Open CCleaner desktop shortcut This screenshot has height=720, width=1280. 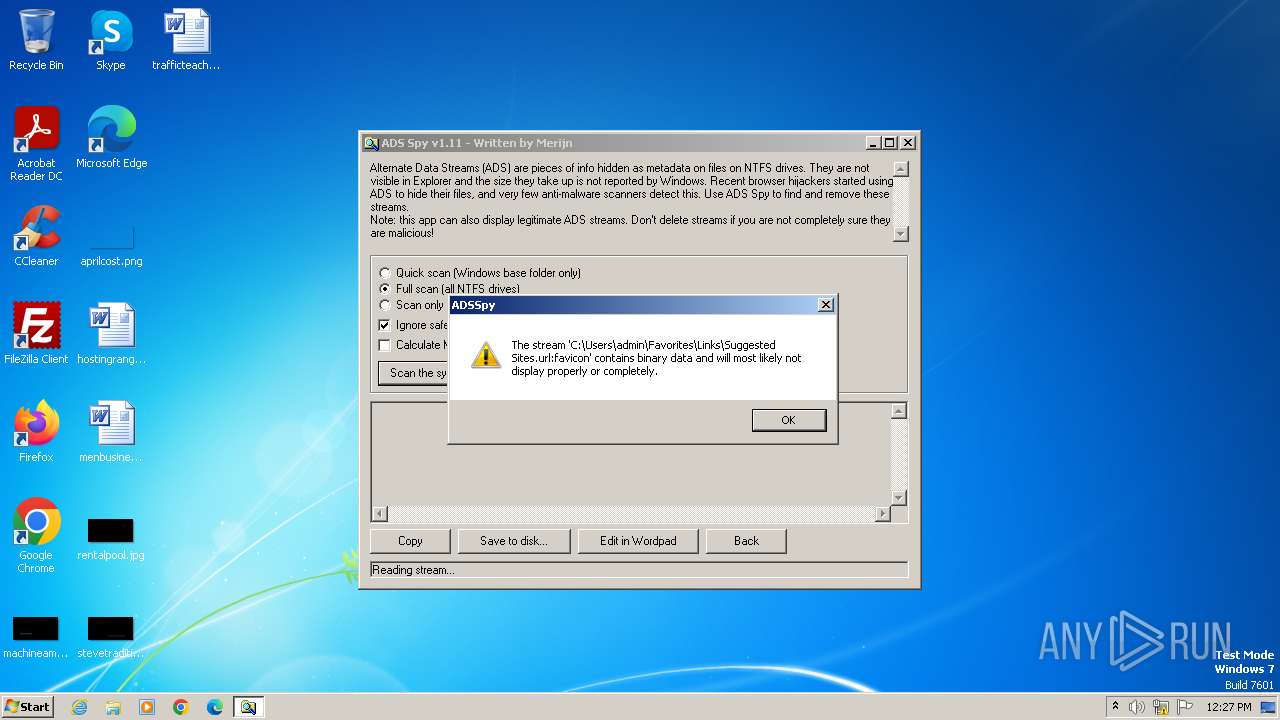(36, 236)
